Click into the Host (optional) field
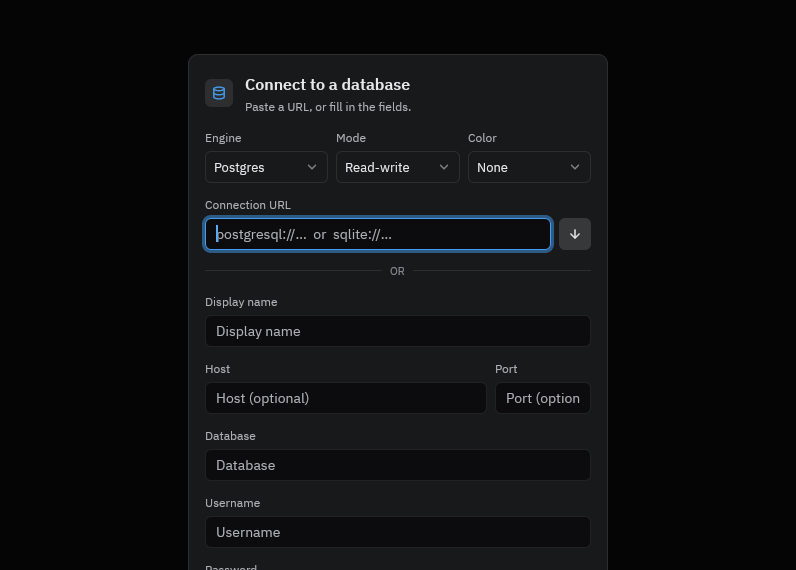 tap(346, 398)
